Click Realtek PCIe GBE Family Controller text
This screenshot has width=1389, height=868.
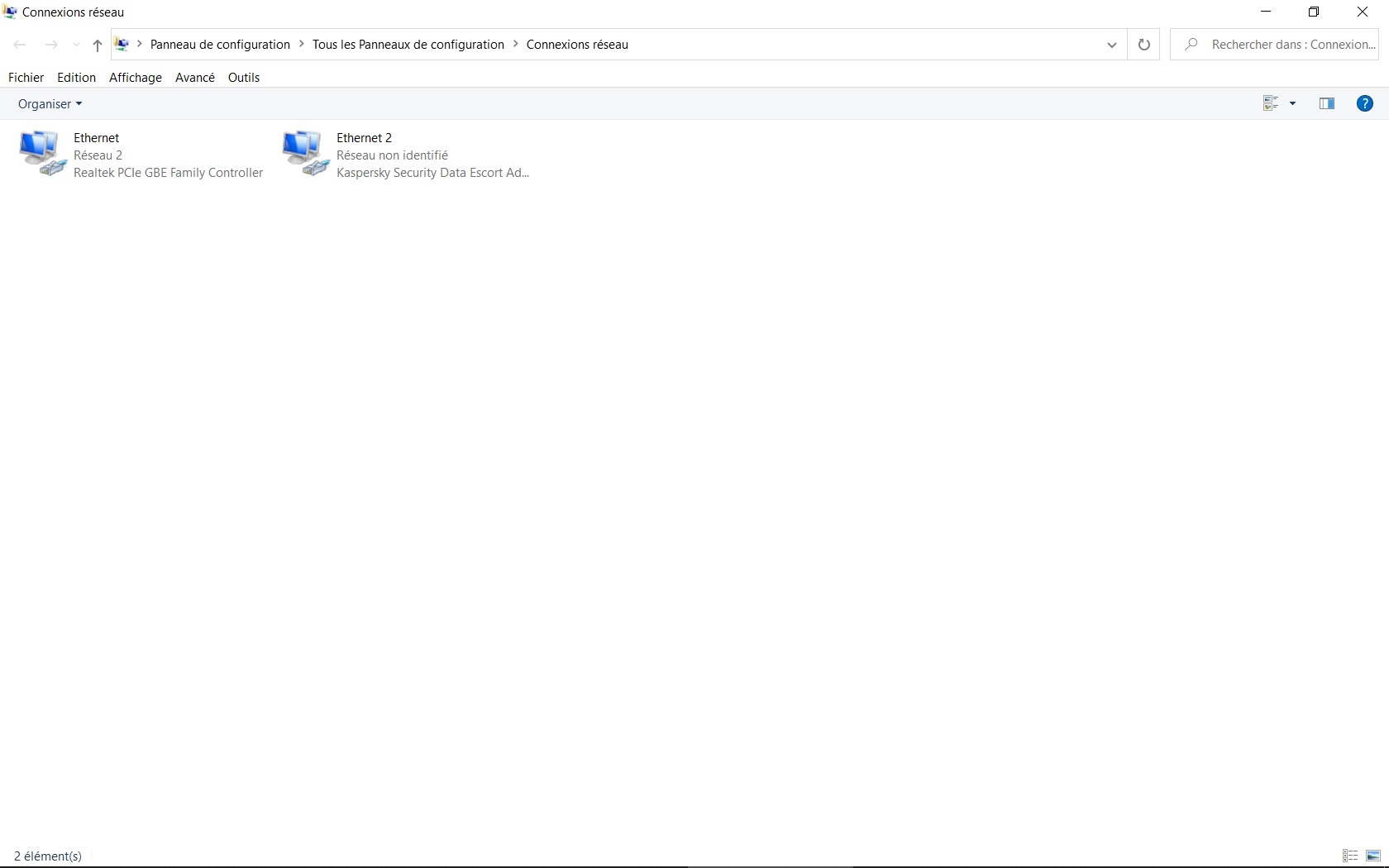coord(169,173)
